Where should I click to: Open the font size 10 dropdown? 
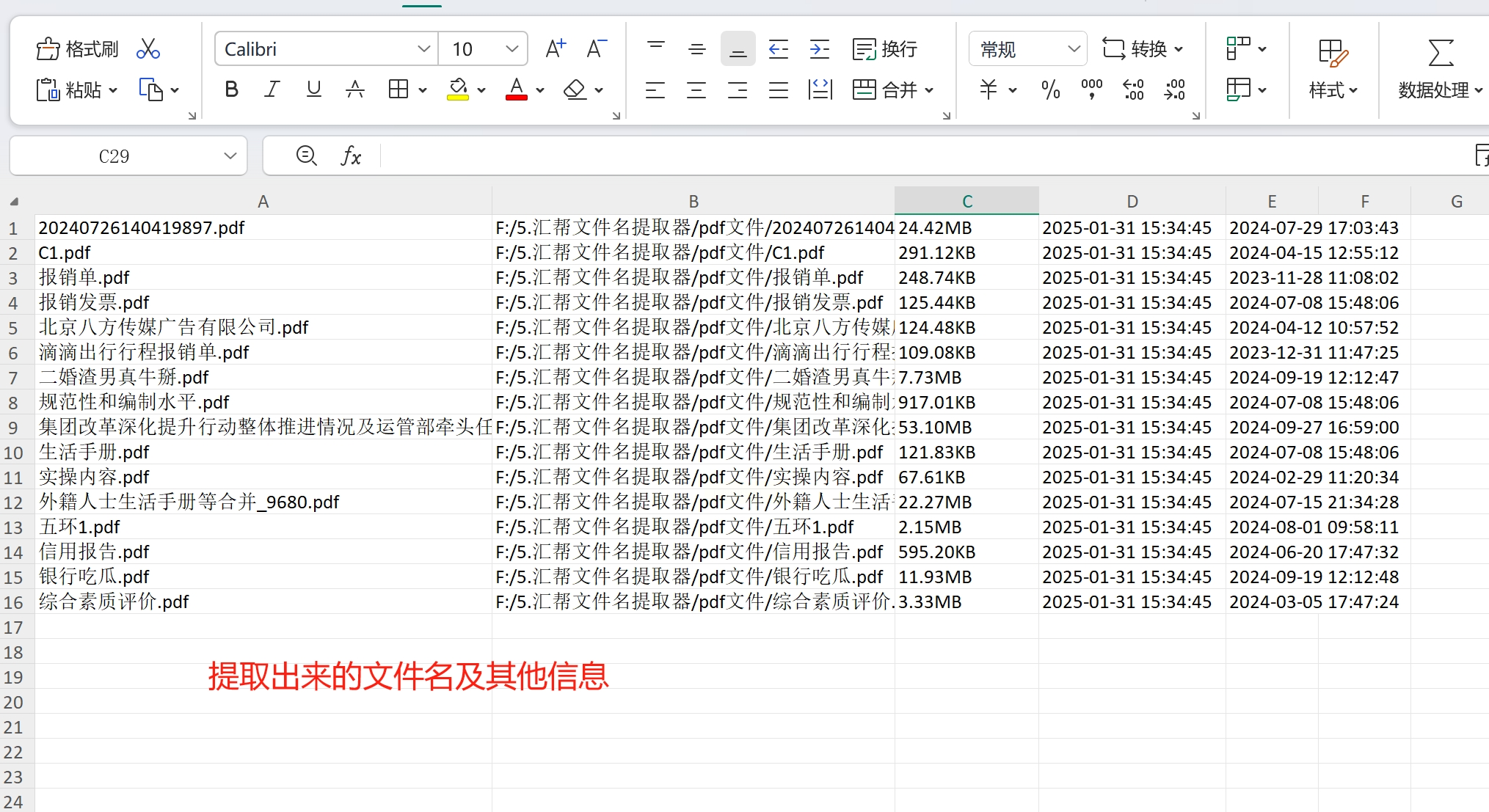click(x=511, y=49)
